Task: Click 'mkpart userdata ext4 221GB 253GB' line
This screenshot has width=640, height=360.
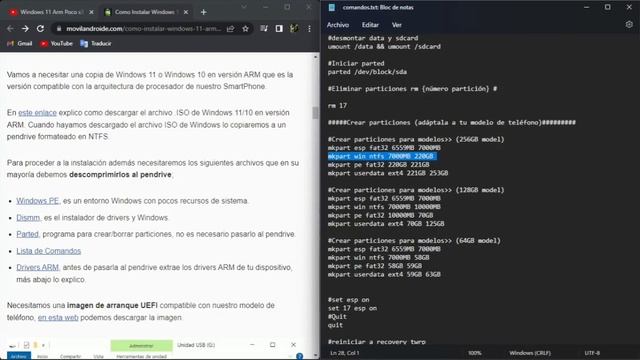Action: (x=388, y=173)
